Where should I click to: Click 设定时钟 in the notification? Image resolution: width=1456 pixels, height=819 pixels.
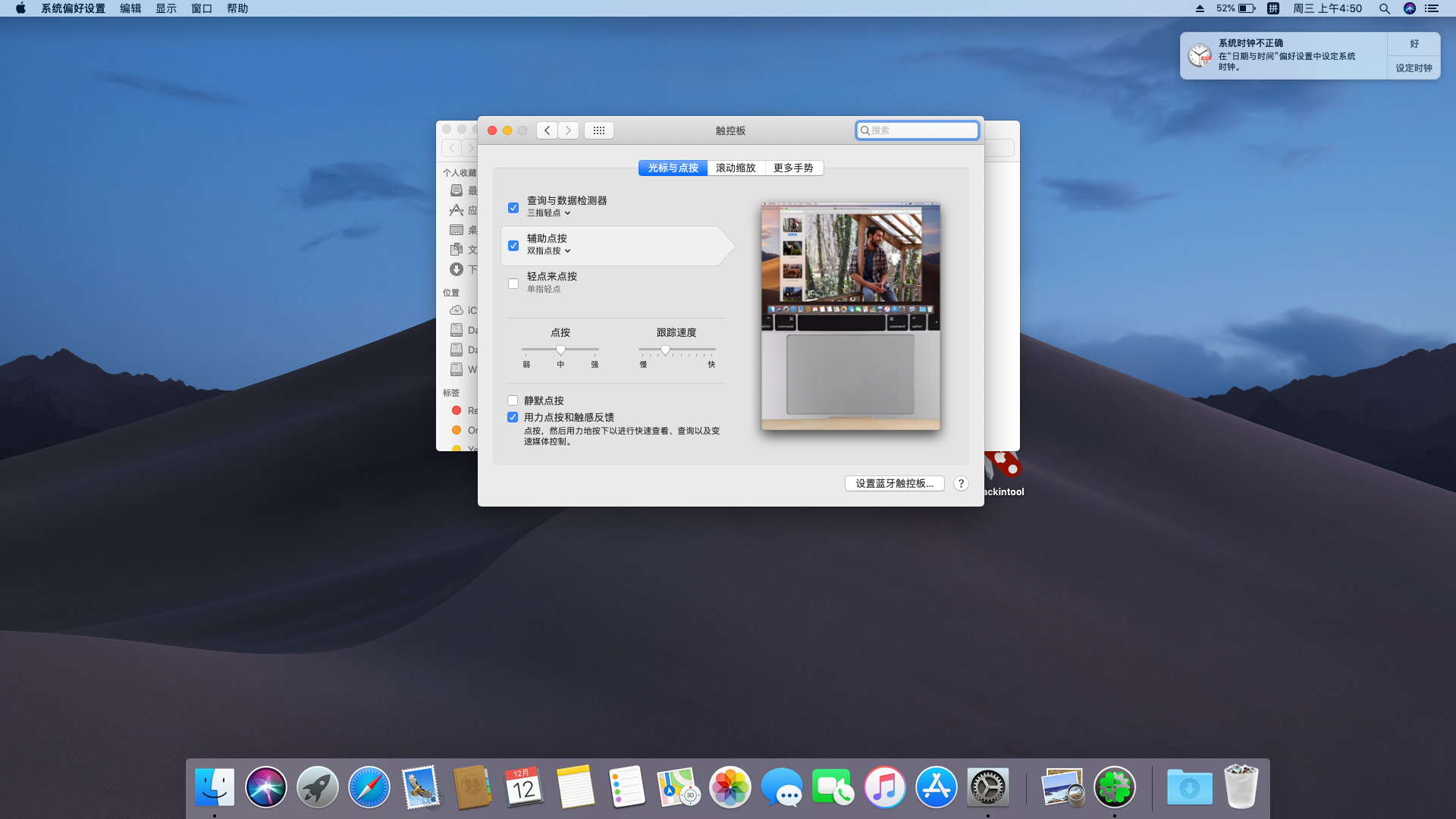click(1414, 67)
